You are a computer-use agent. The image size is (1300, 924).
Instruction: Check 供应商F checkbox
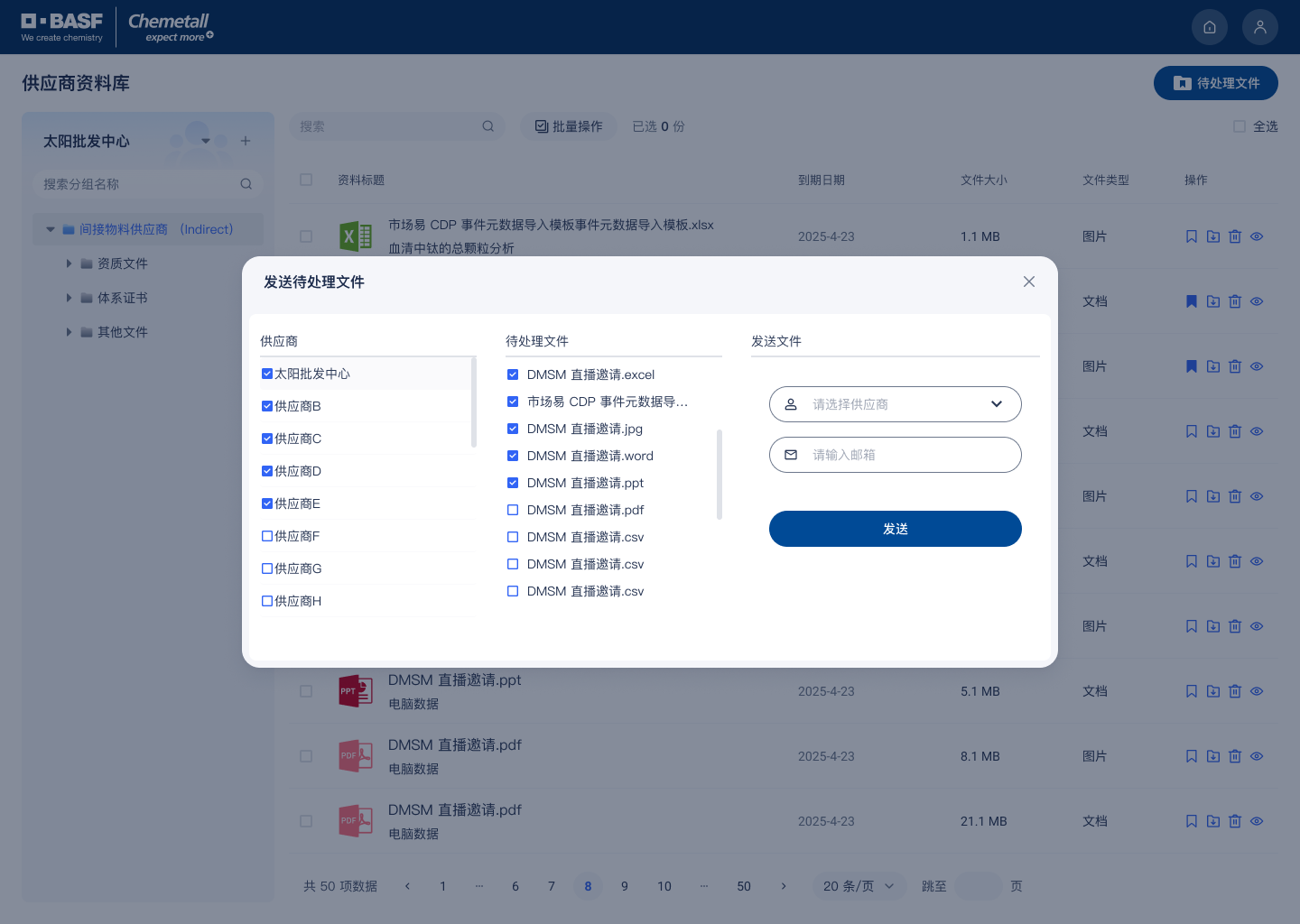[x=267, y=536]
